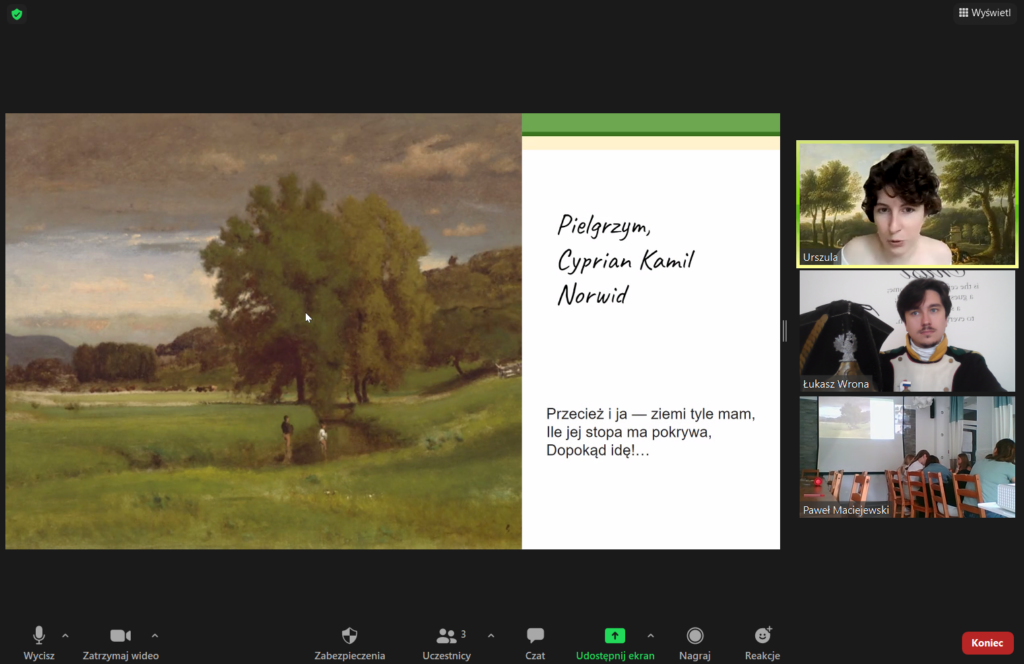Screen dimensions: 1024x664
Task: Select Paweł Maciejewski's video thumbnail
Action: 906,456
